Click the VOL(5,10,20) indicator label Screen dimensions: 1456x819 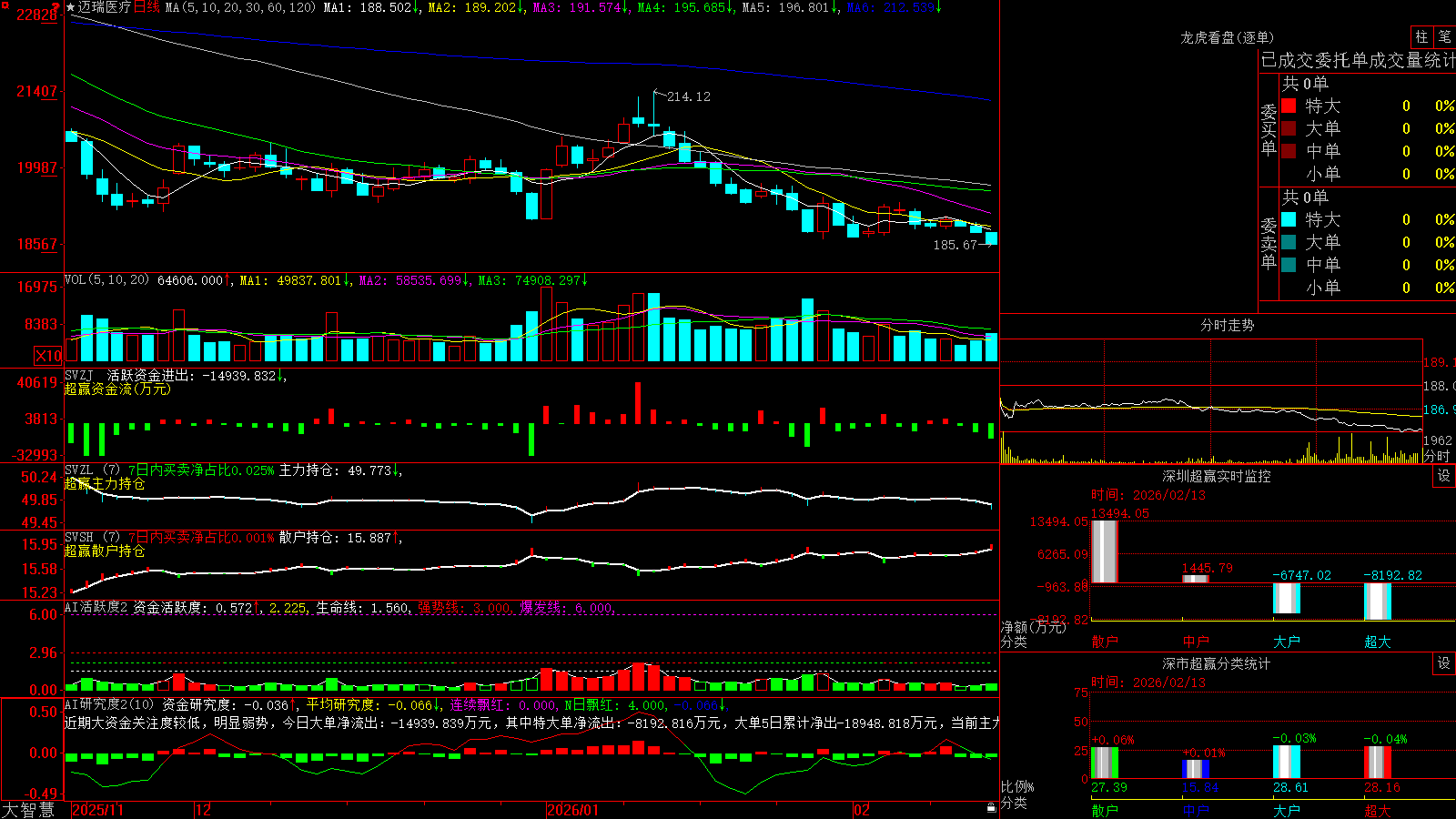tap(106, 280)
